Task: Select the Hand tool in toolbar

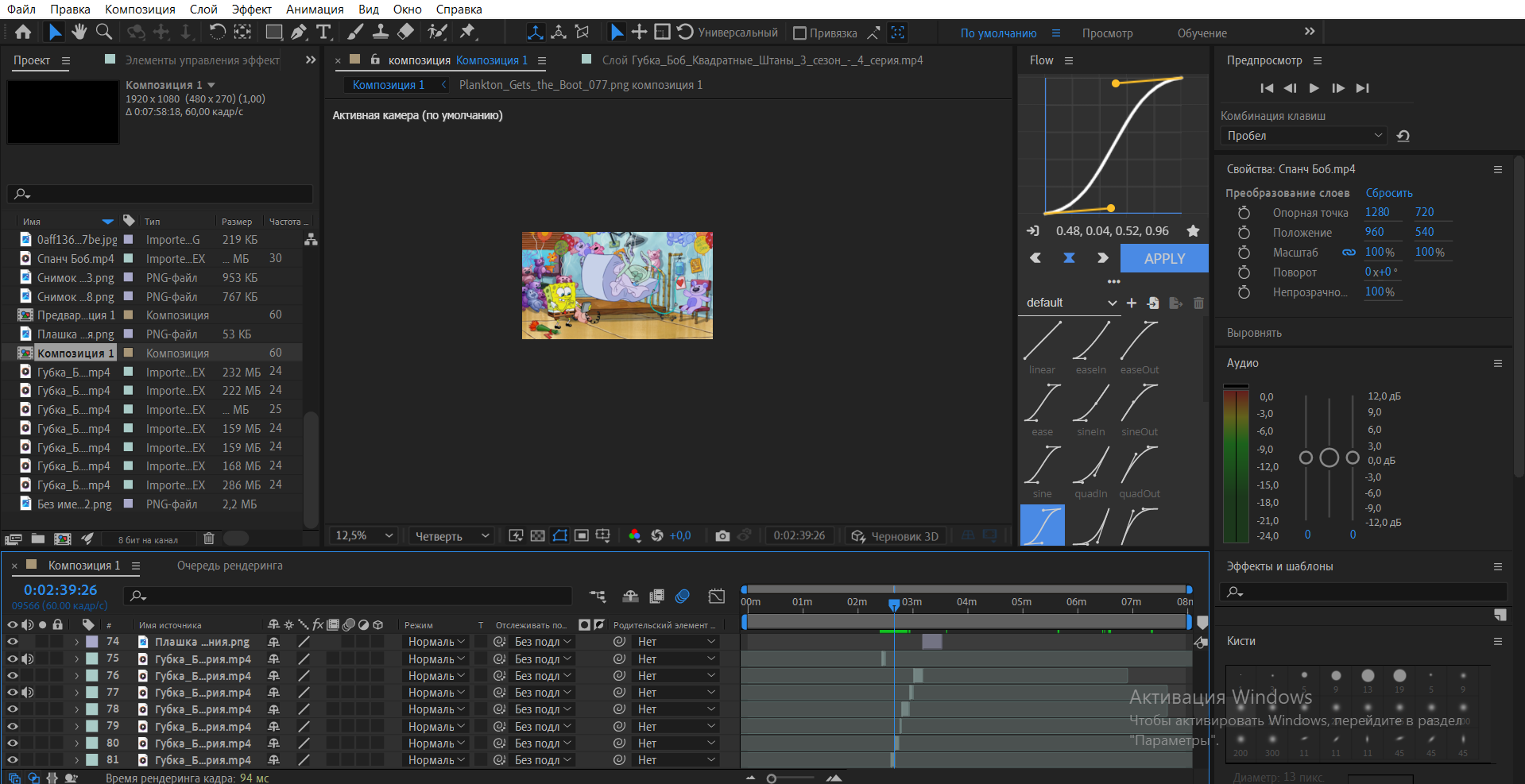Action: (79, 32)
